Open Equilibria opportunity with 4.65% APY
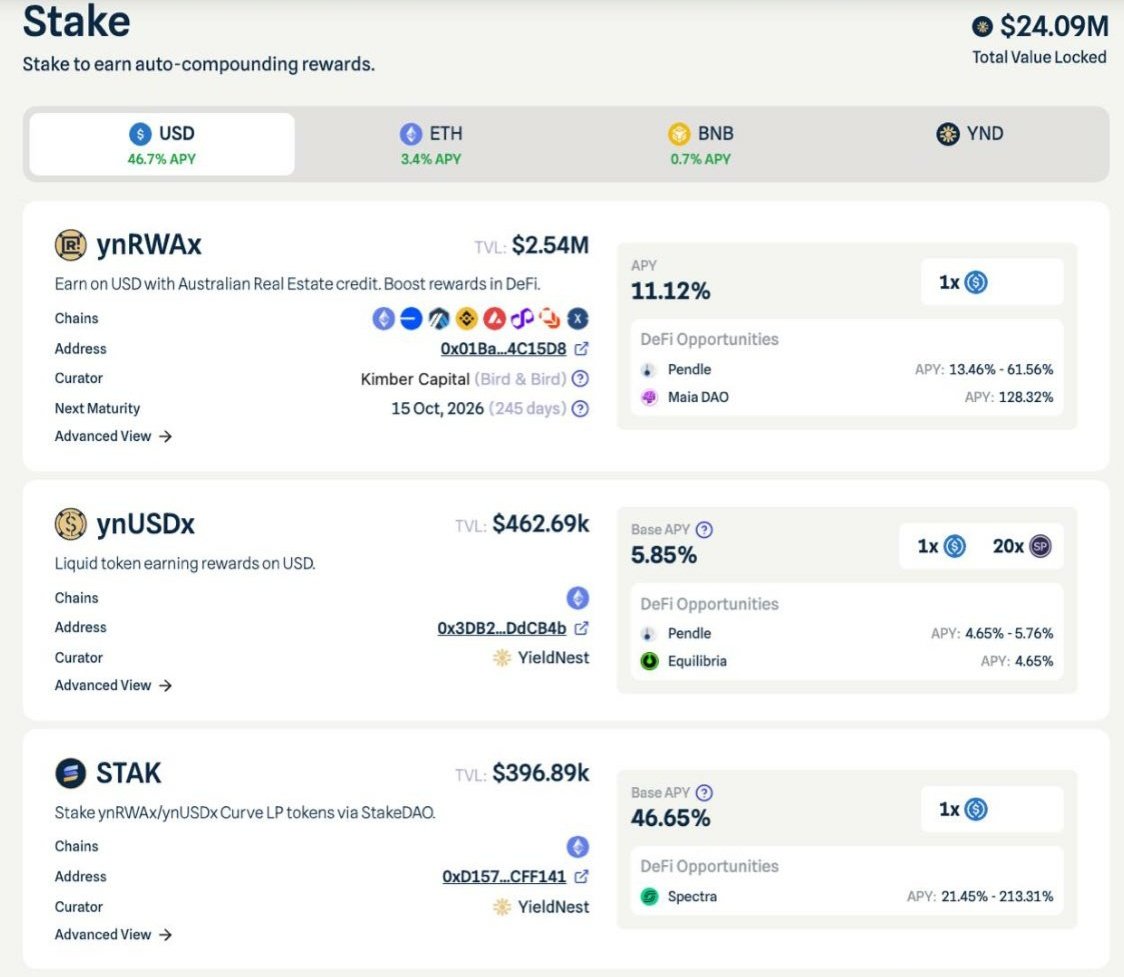1124x977 pixels. pos(847,661)
